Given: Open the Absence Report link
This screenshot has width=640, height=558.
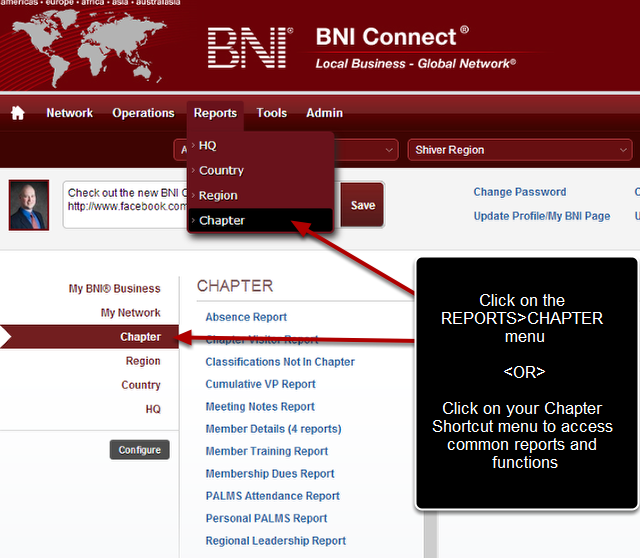Looking at the screenshot, I should [246, 317].
